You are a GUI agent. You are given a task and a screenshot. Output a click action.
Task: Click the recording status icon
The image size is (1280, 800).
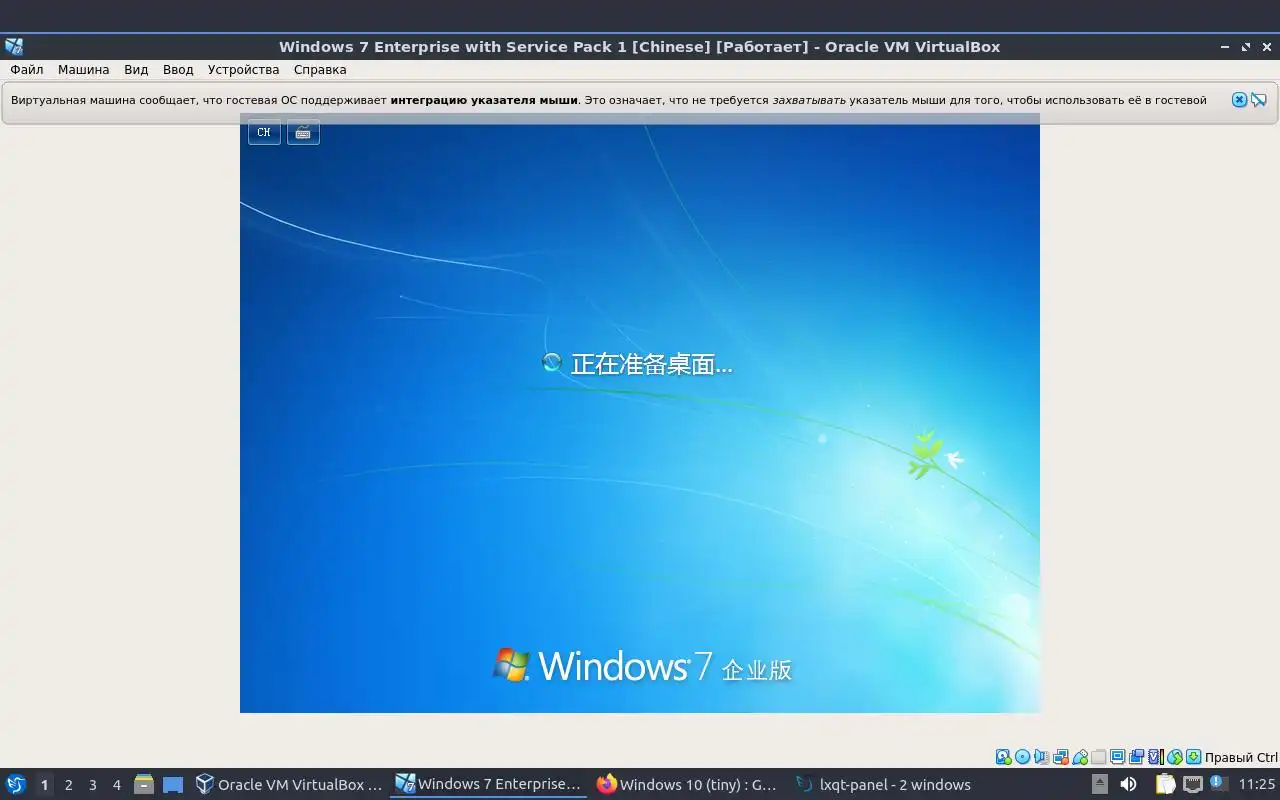point(1137,757)
